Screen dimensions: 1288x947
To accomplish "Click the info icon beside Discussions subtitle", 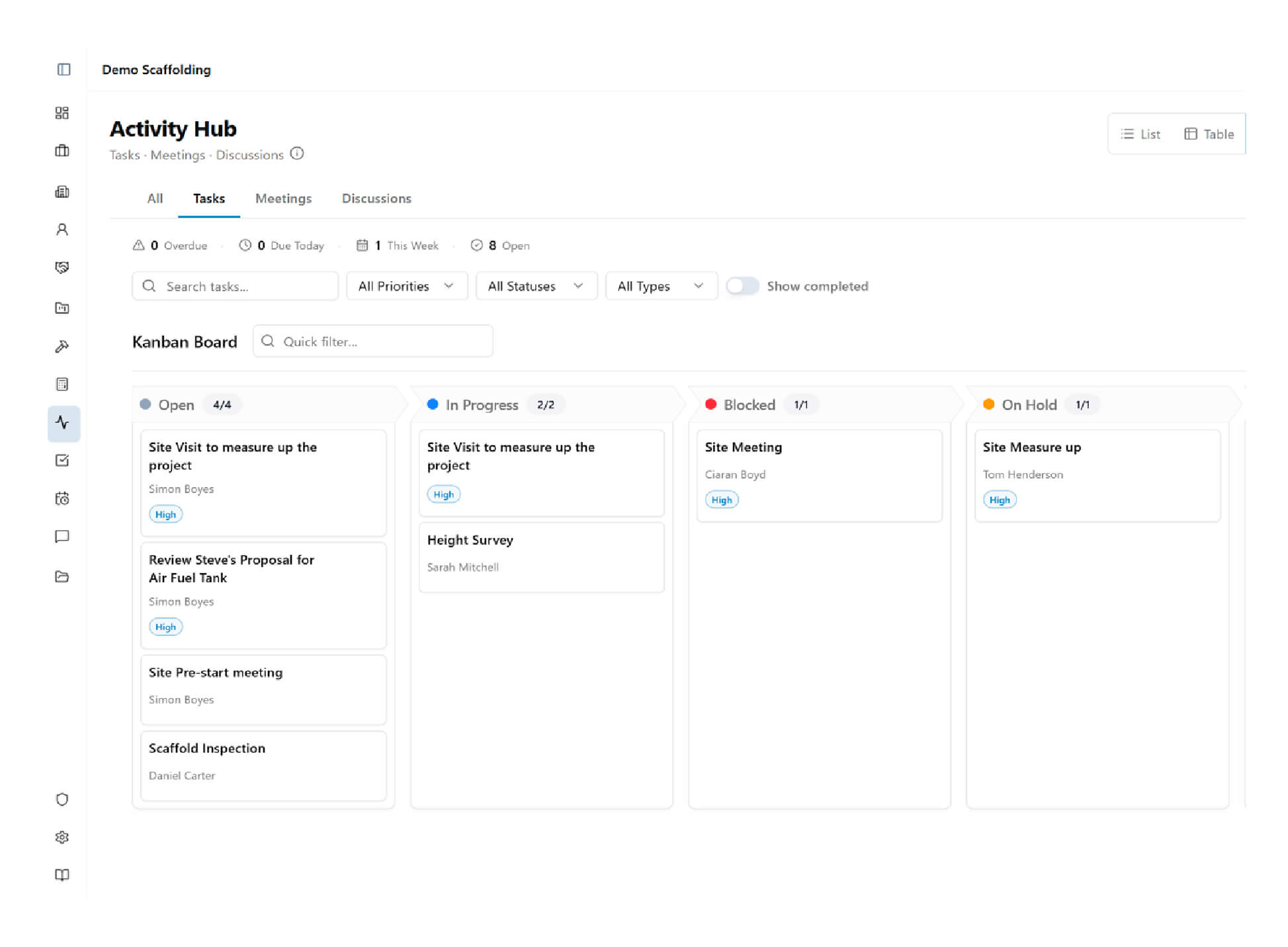I will (297, 154).
